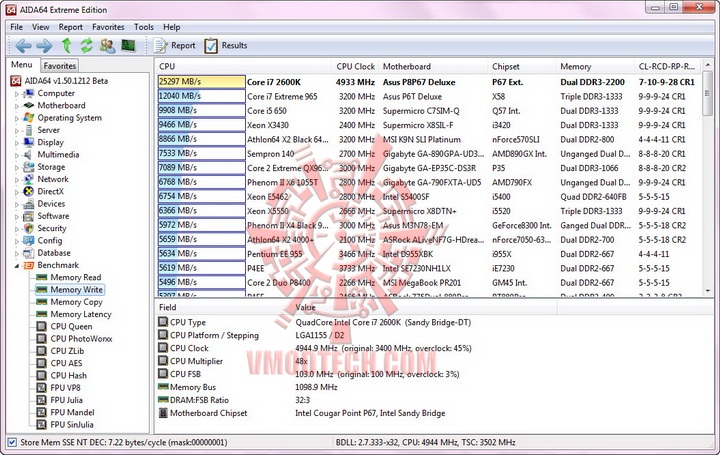The height and width of the screenshot is (455, 720).
Task: Click the Forward navigation arrow
Action: pyautogui.click(x=44, y=45)
